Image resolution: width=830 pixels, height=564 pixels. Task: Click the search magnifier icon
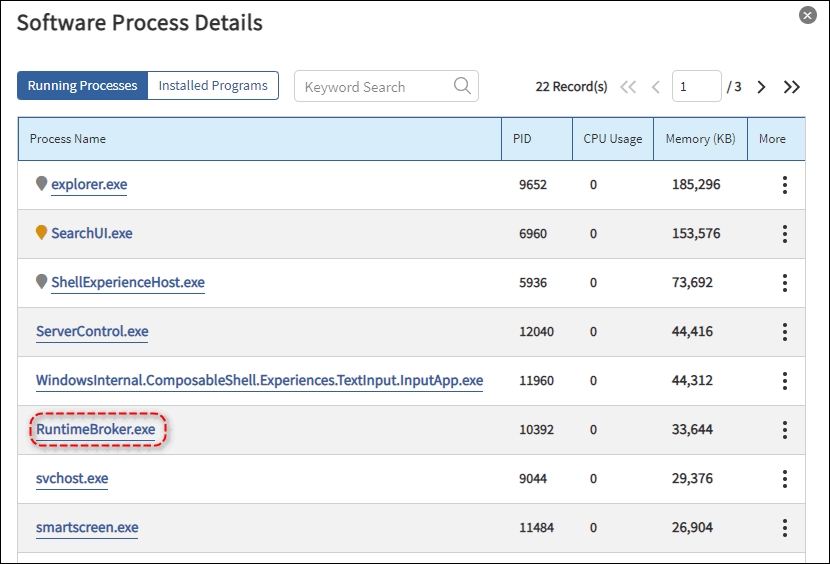462,86
